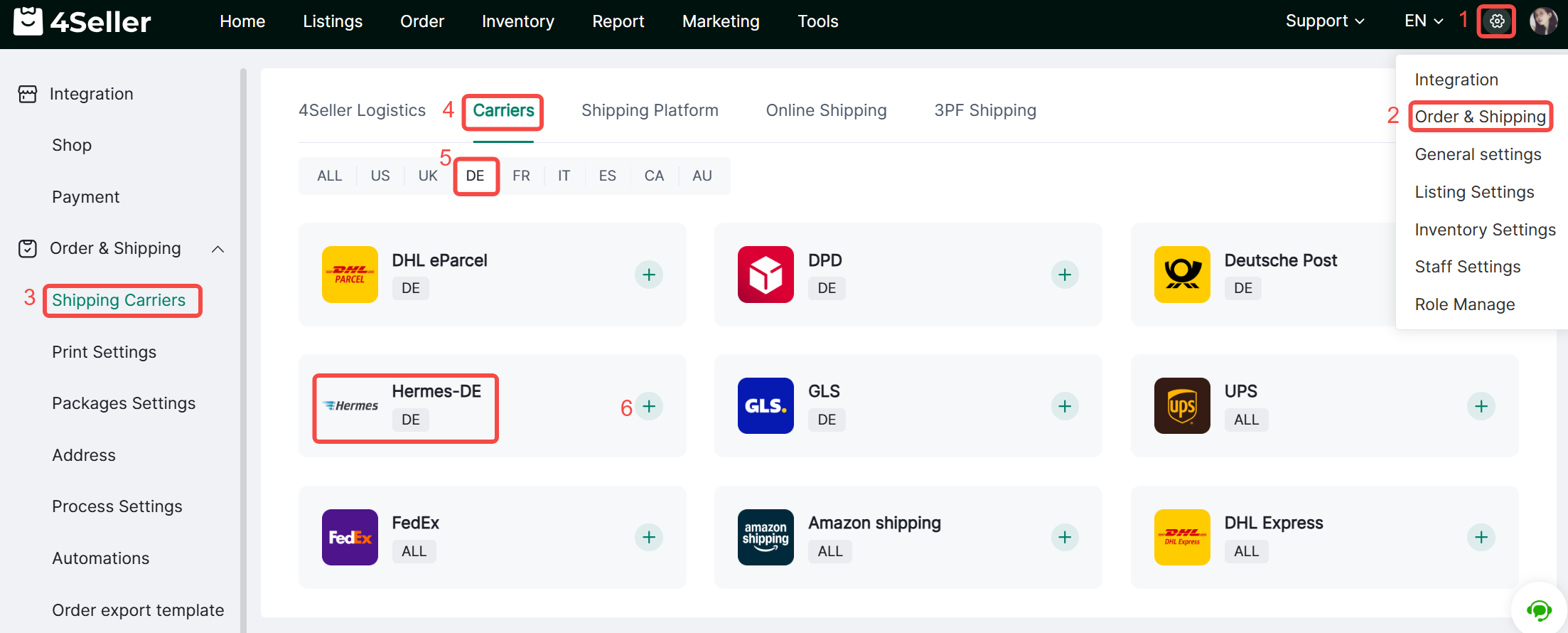Add the DHL eParcel carrier
Viewport: 1568px width, 633px height.
tap(648, 275)
